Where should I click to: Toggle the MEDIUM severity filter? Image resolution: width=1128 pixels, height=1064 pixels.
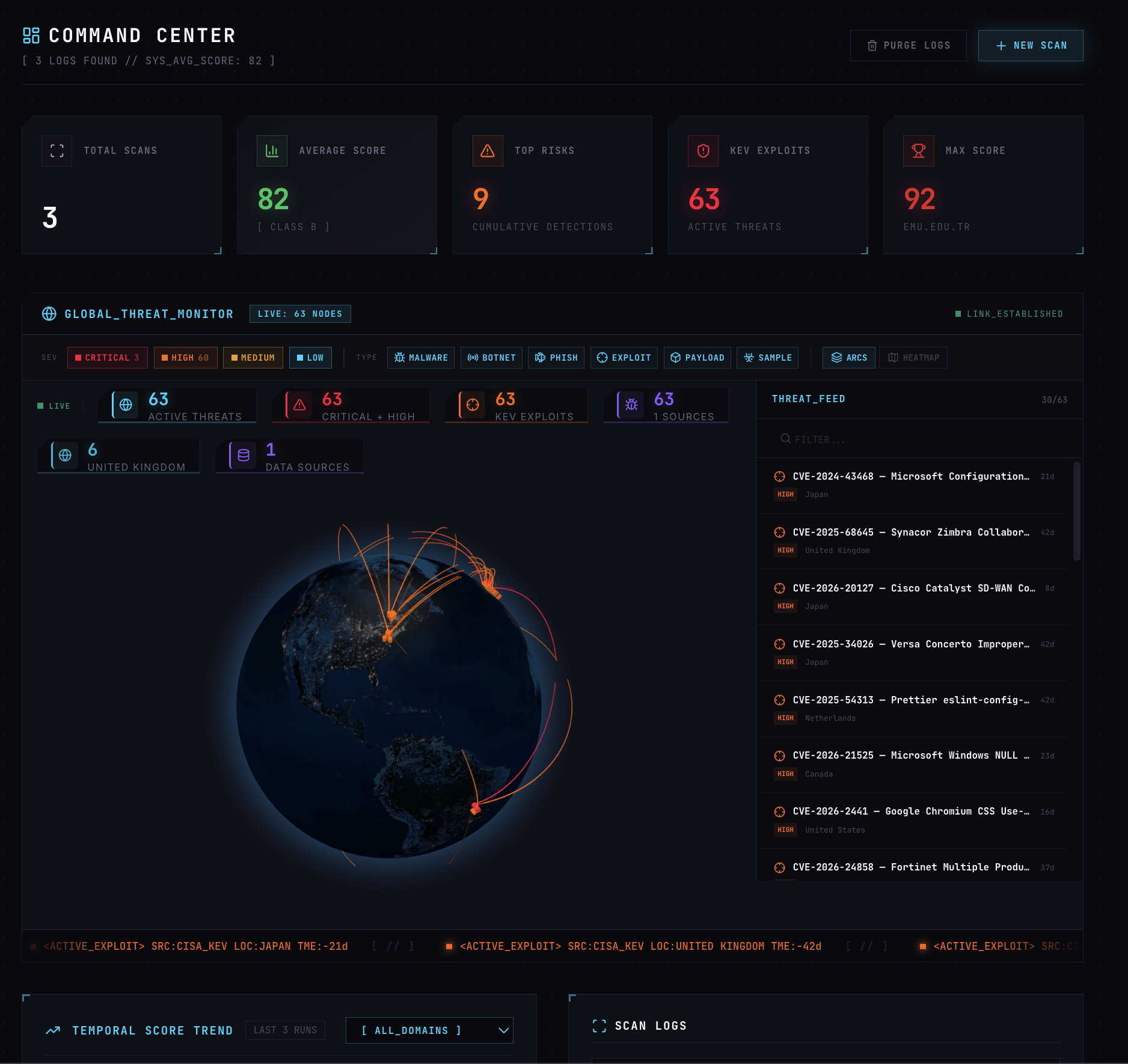(x=253, y=358)
